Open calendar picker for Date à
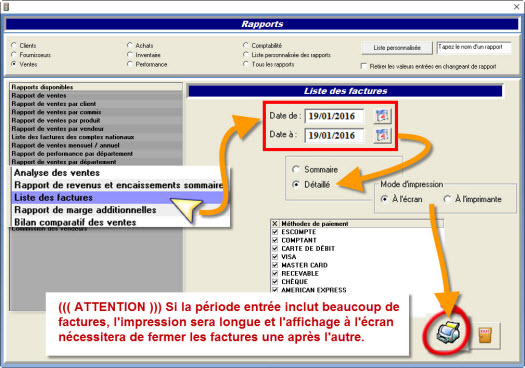Image resolution: width=525 pixels, height=368 pixels. pyautogui.click(x=382, y=135)
